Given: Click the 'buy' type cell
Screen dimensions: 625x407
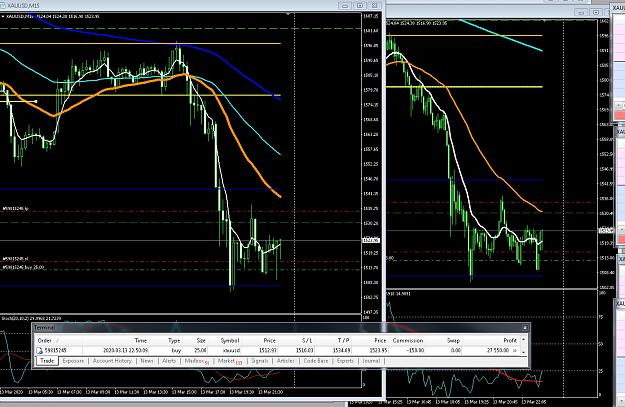Looking at the screenshot, I should (x=176, y=350).
